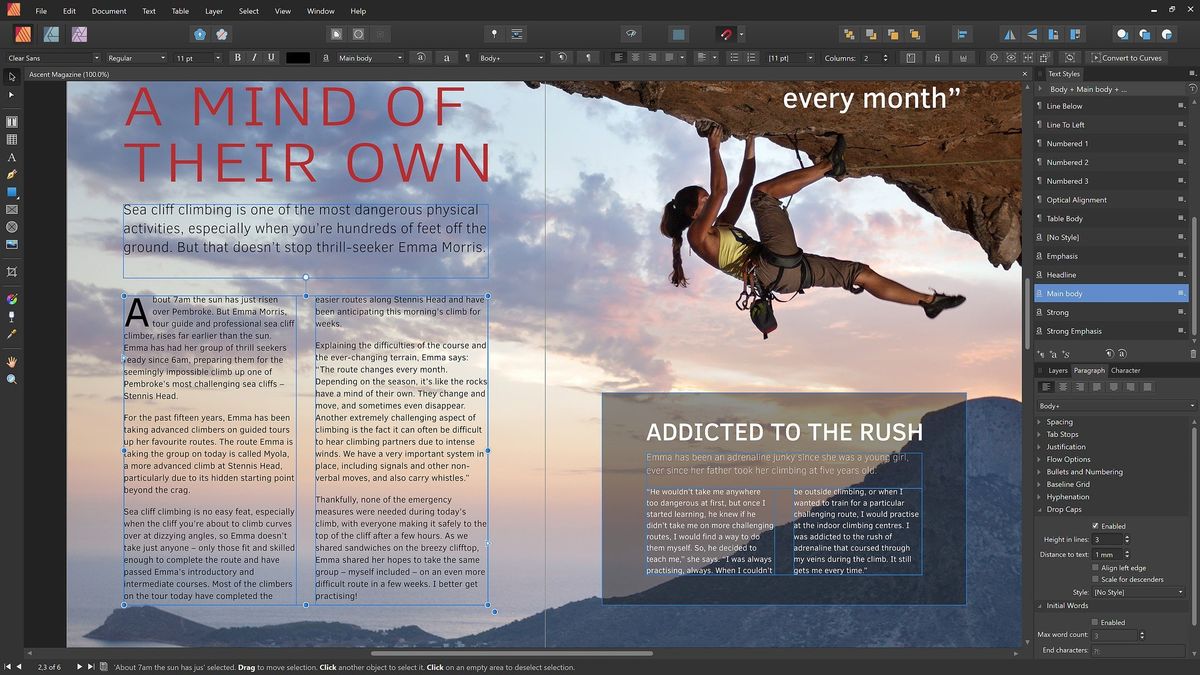1200x675 pixels.
Task: Open the Document menu
Action: [x=108, y=11]
